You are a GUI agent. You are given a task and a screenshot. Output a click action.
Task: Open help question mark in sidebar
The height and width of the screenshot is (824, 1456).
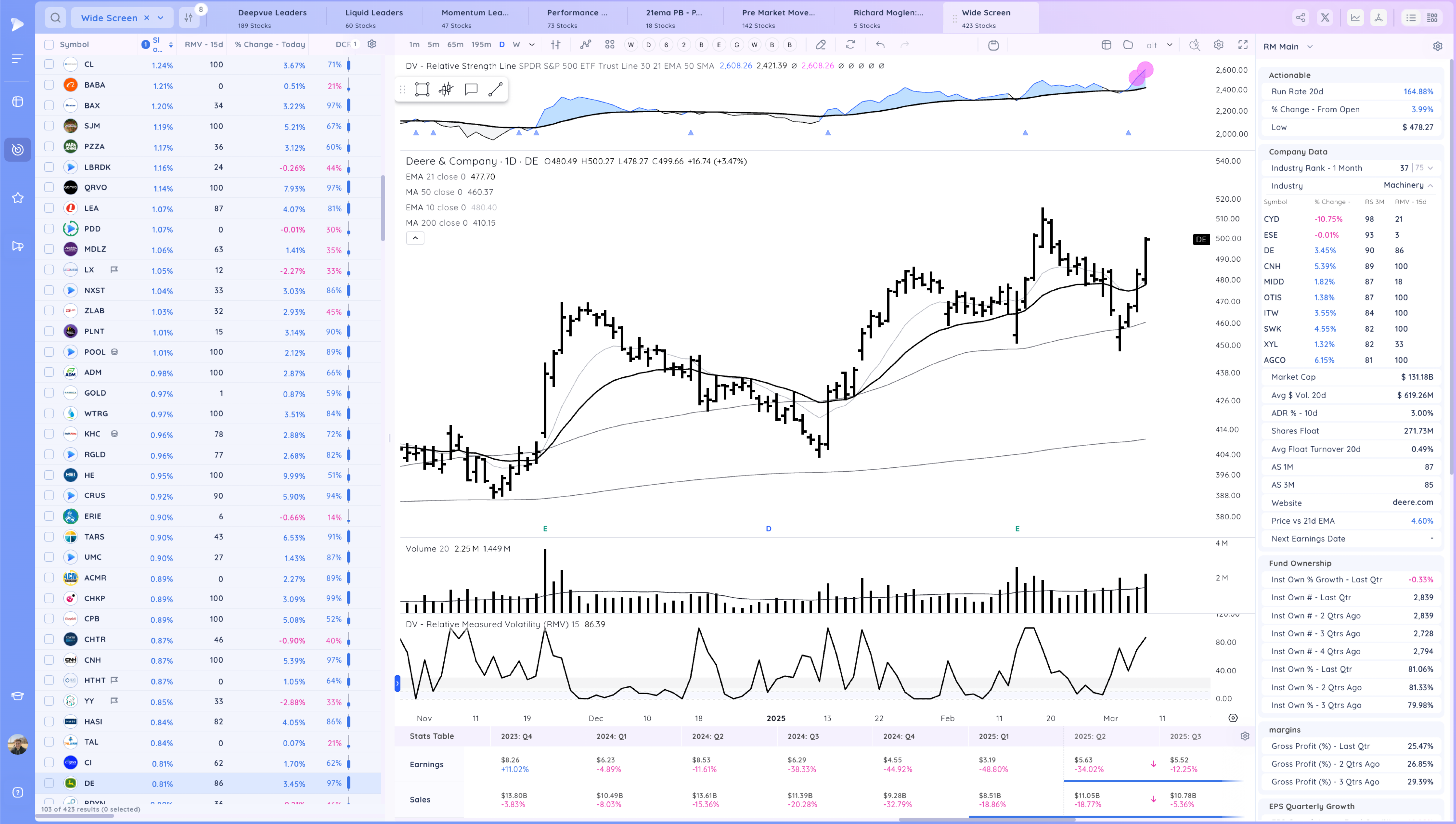[17, 792]
